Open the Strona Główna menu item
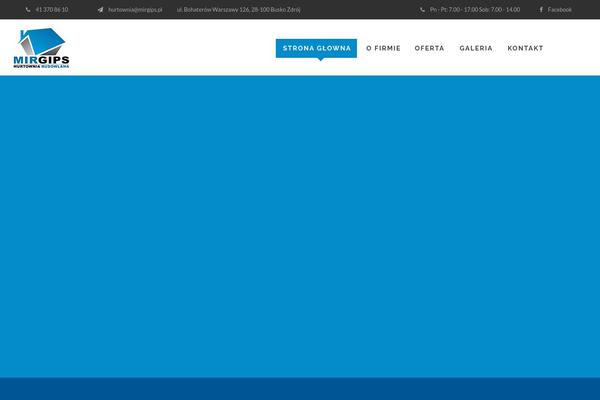 (x=316, y=48)
